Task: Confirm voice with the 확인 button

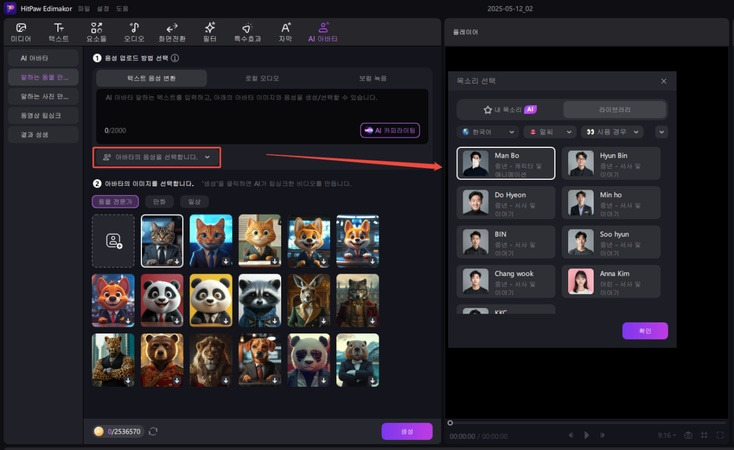Action: (645, 331)
